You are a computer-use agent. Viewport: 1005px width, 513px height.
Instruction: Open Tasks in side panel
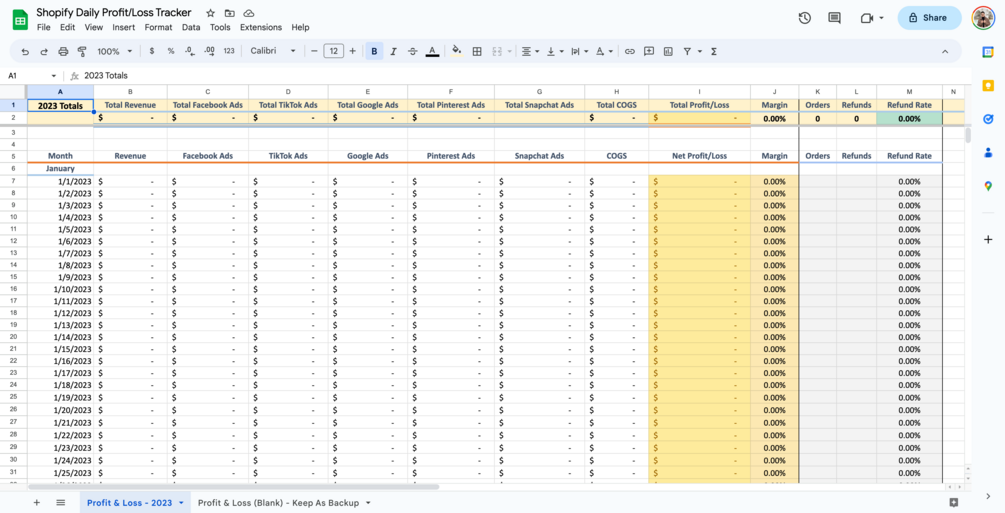point(988,119)
